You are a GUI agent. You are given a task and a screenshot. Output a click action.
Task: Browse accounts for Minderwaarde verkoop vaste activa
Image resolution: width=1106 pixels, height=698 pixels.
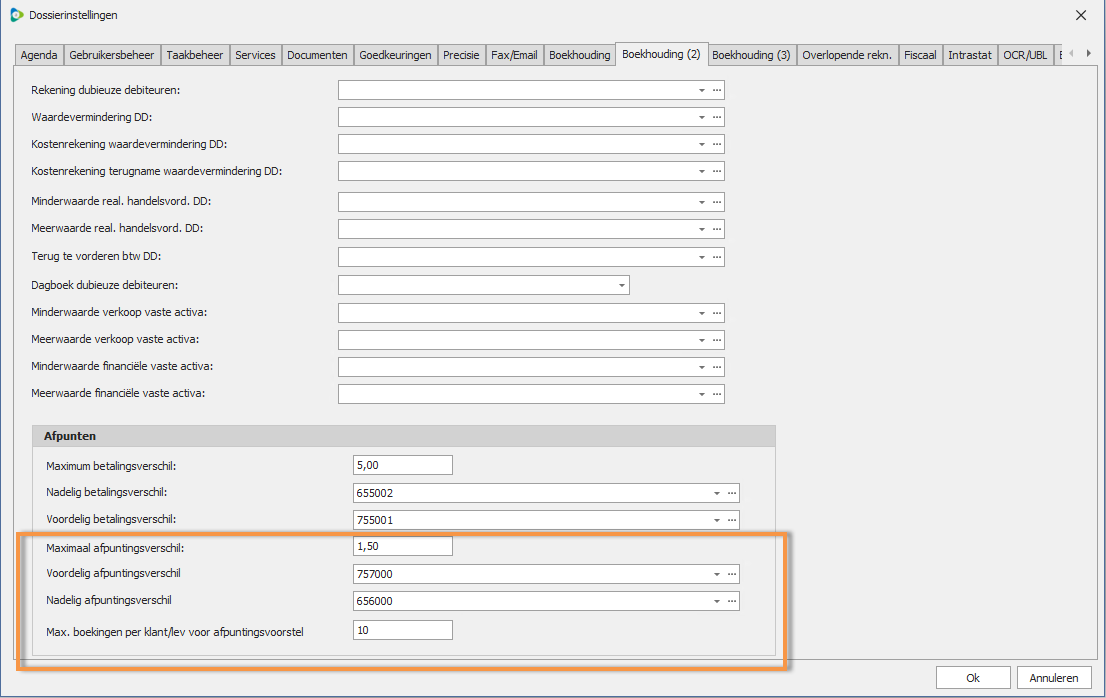[x=717, y=312]
